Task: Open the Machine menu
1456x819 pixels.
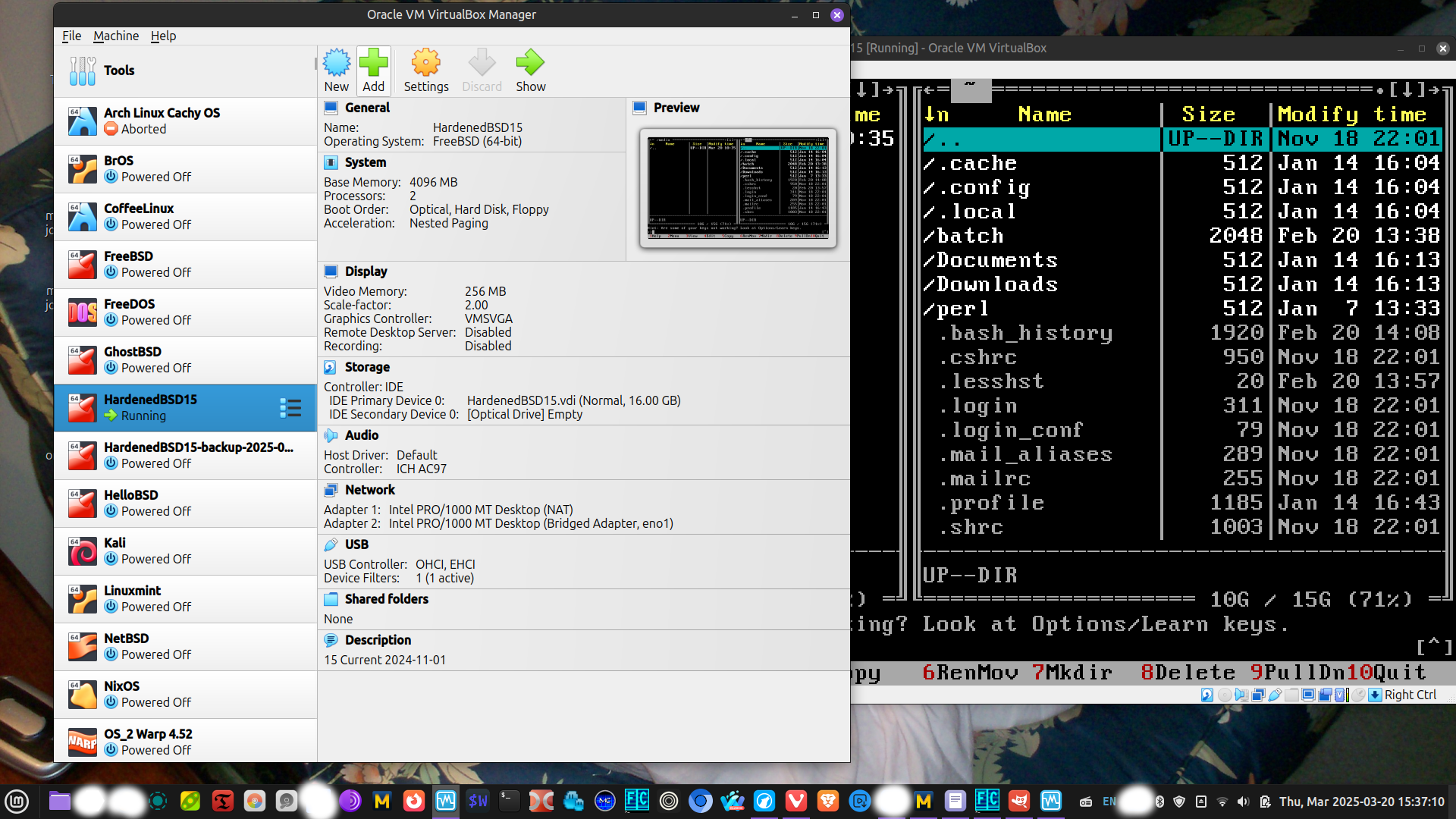Action: 116,36
